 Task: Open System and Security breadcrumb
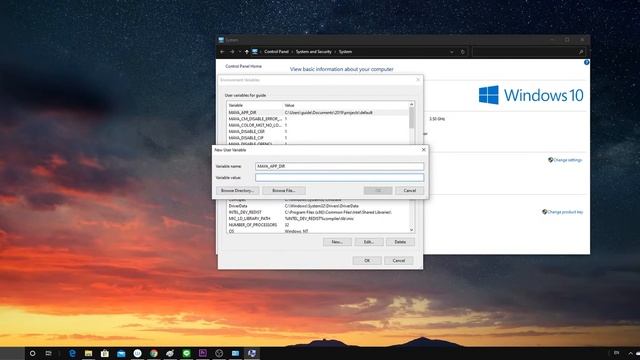point(313,52)
